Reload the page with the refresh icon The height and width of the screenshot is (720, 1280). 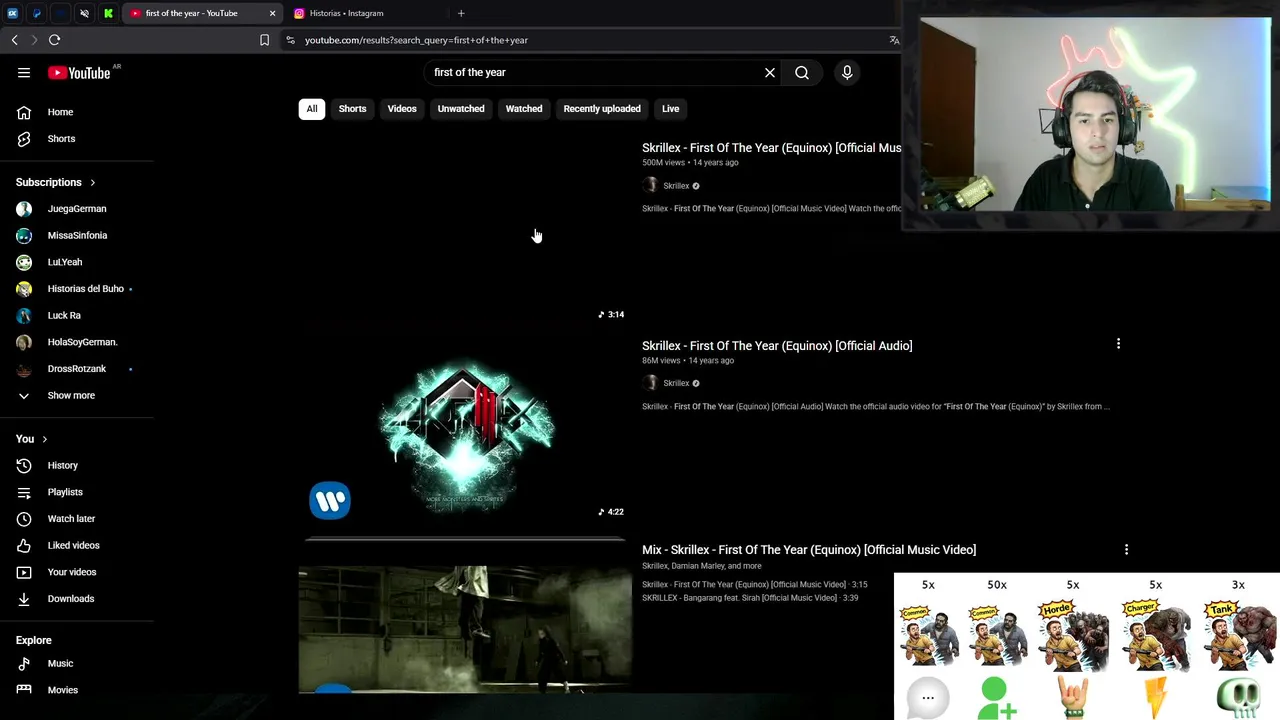pos(55,40)
